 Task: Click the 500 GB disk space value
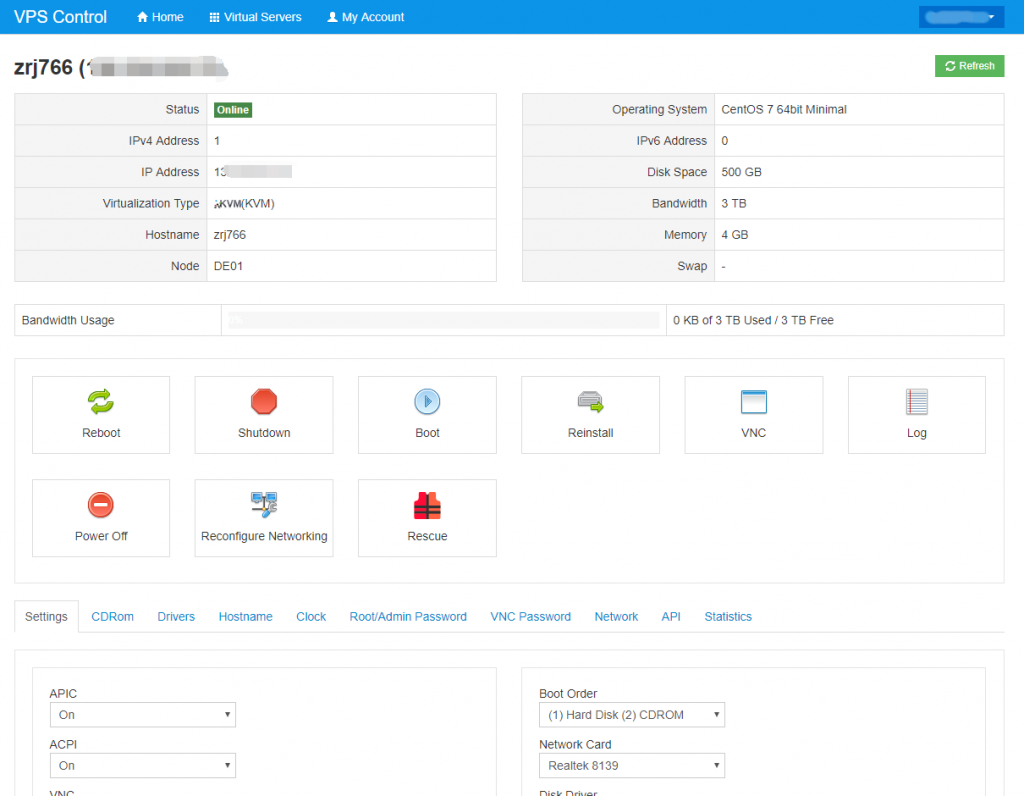pyautogui.click(x=741, y=172)
